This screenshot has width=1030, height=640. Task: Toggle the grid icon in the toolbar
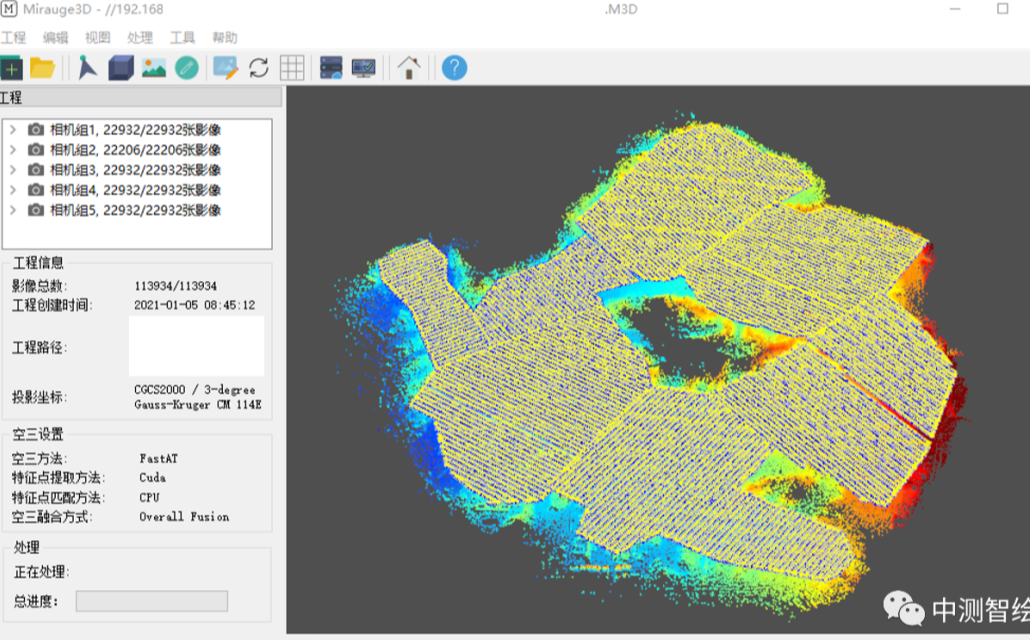(291, 68)
